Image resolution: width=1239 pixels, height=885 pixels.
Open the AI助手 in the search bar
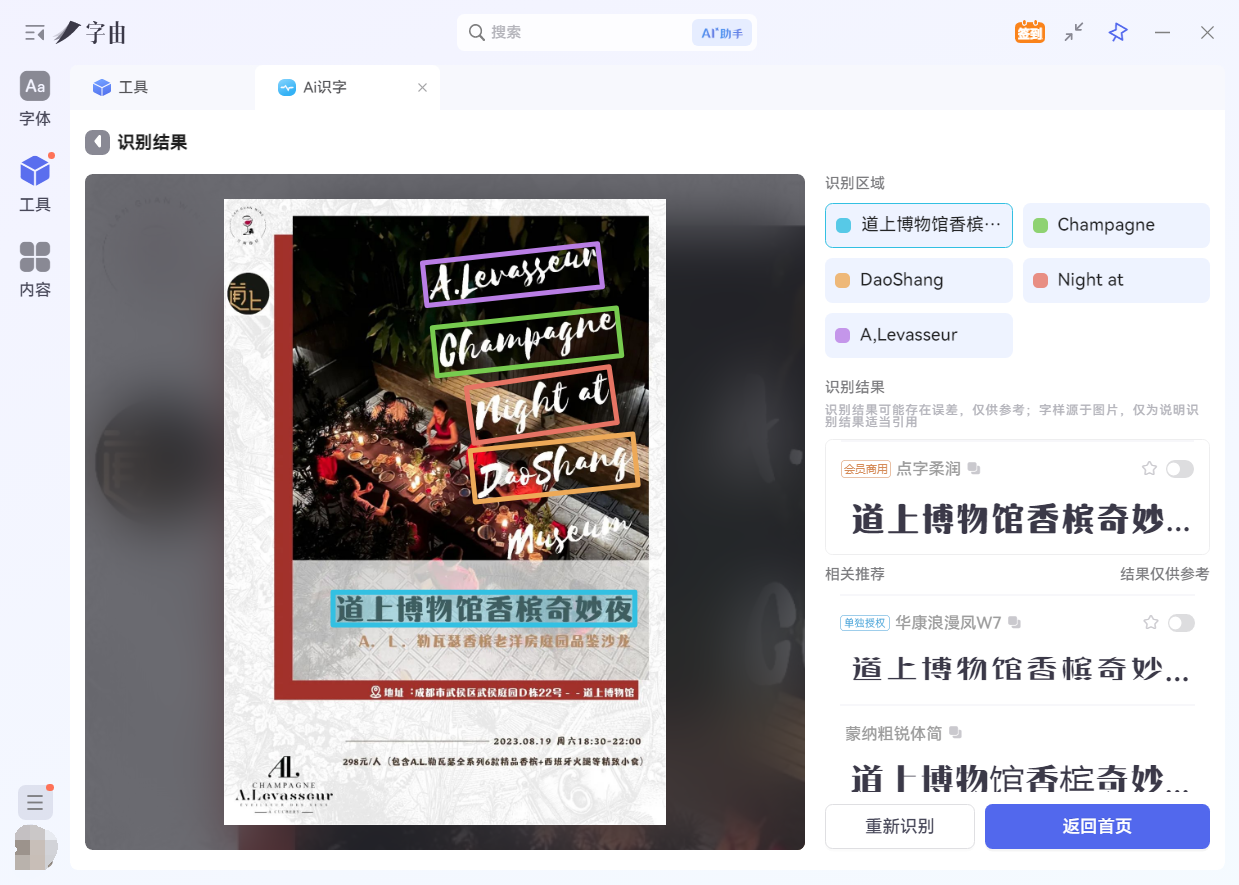point(721,32)
